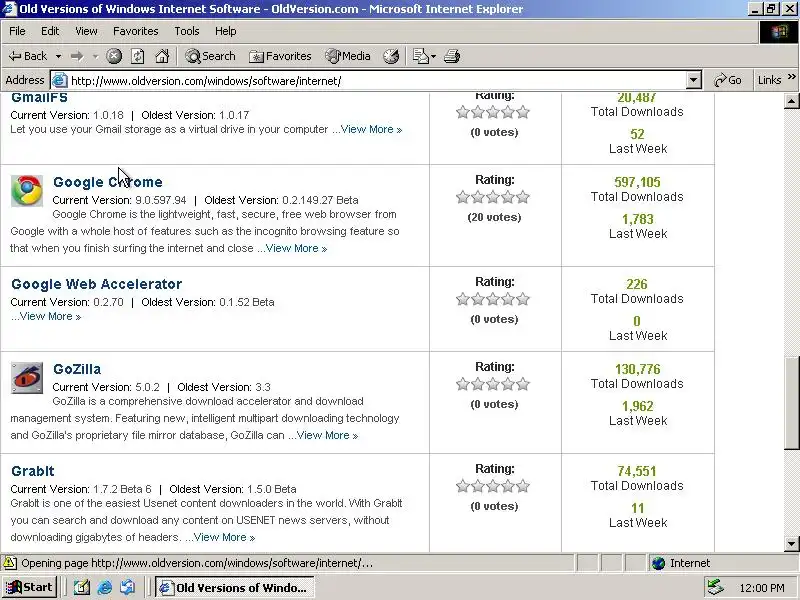The image size is (800, 600).
Task: Click the (20 votes) text under Chrome
Action: point(494,217)
